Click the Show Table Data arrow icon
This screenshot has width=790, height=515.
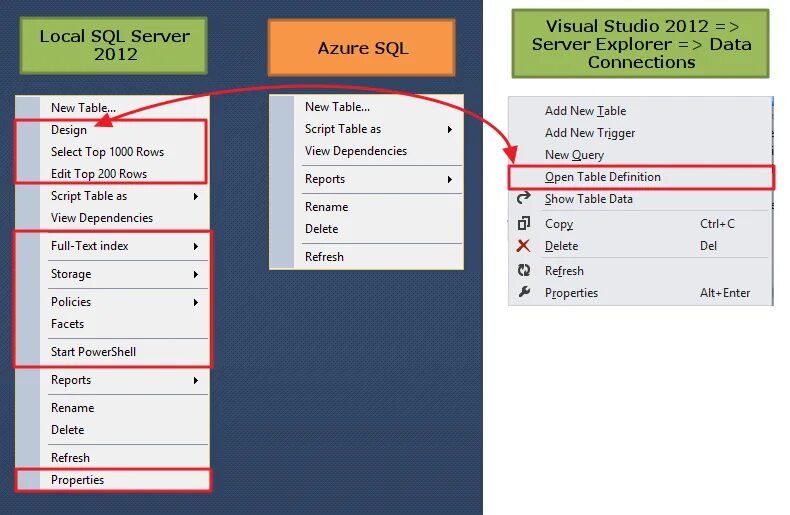tap(524, 198)
